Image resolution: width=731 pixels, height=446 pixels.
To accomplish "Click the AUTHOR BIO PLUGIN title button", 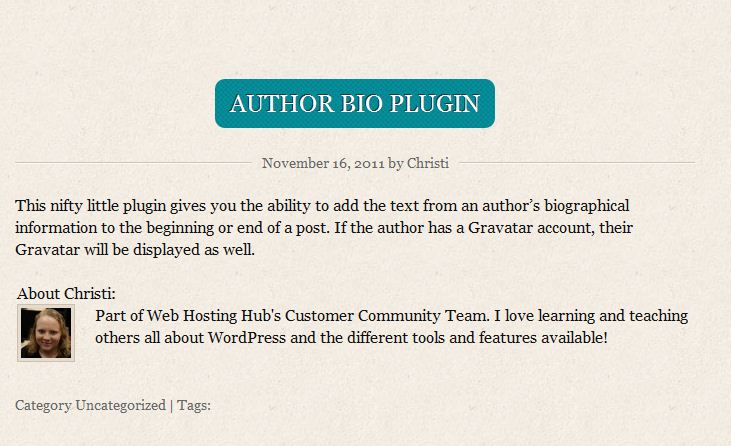I will (354, 103).
